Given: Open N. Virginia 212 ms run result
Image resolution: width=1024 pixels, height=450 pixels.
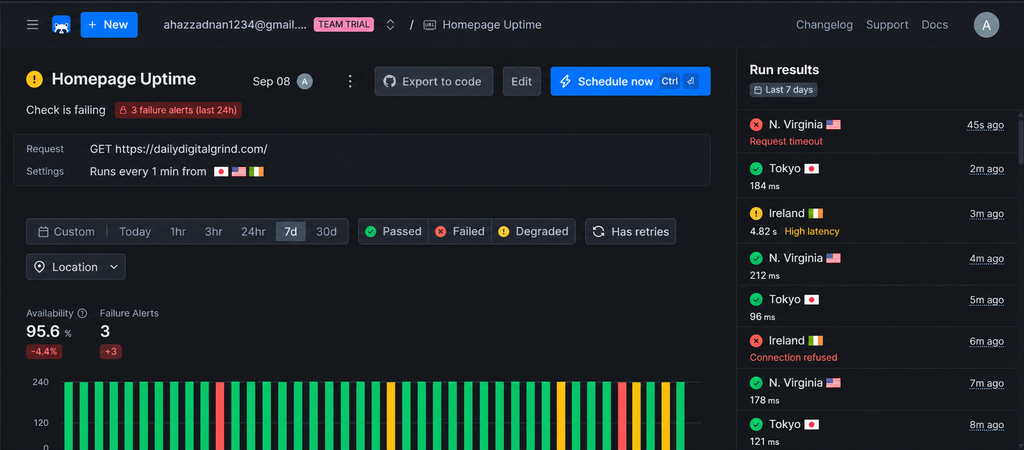Looking at the screenshot, I should 877,265.
